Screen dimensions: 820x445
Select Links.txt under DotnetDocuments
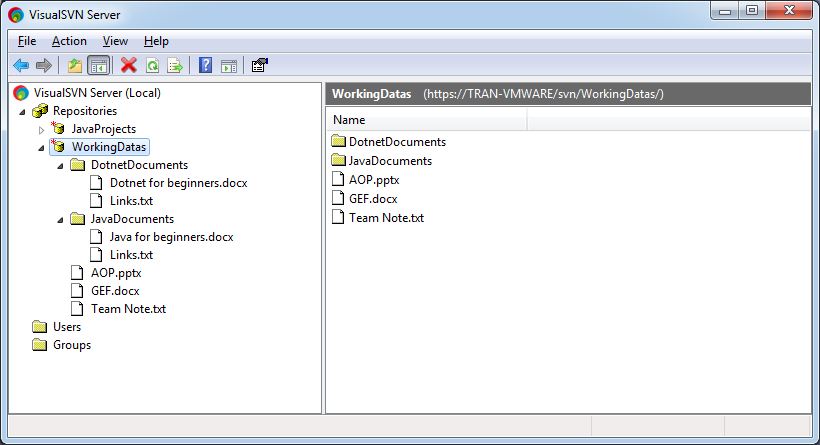pyautogui.click(x=131, y=201)
